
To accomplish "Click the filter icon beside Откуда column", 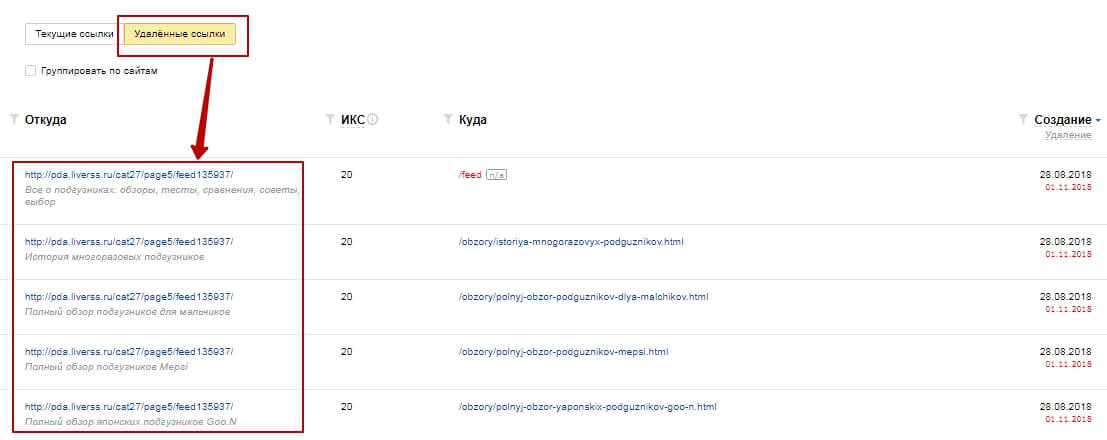I will tap(14, 119).
